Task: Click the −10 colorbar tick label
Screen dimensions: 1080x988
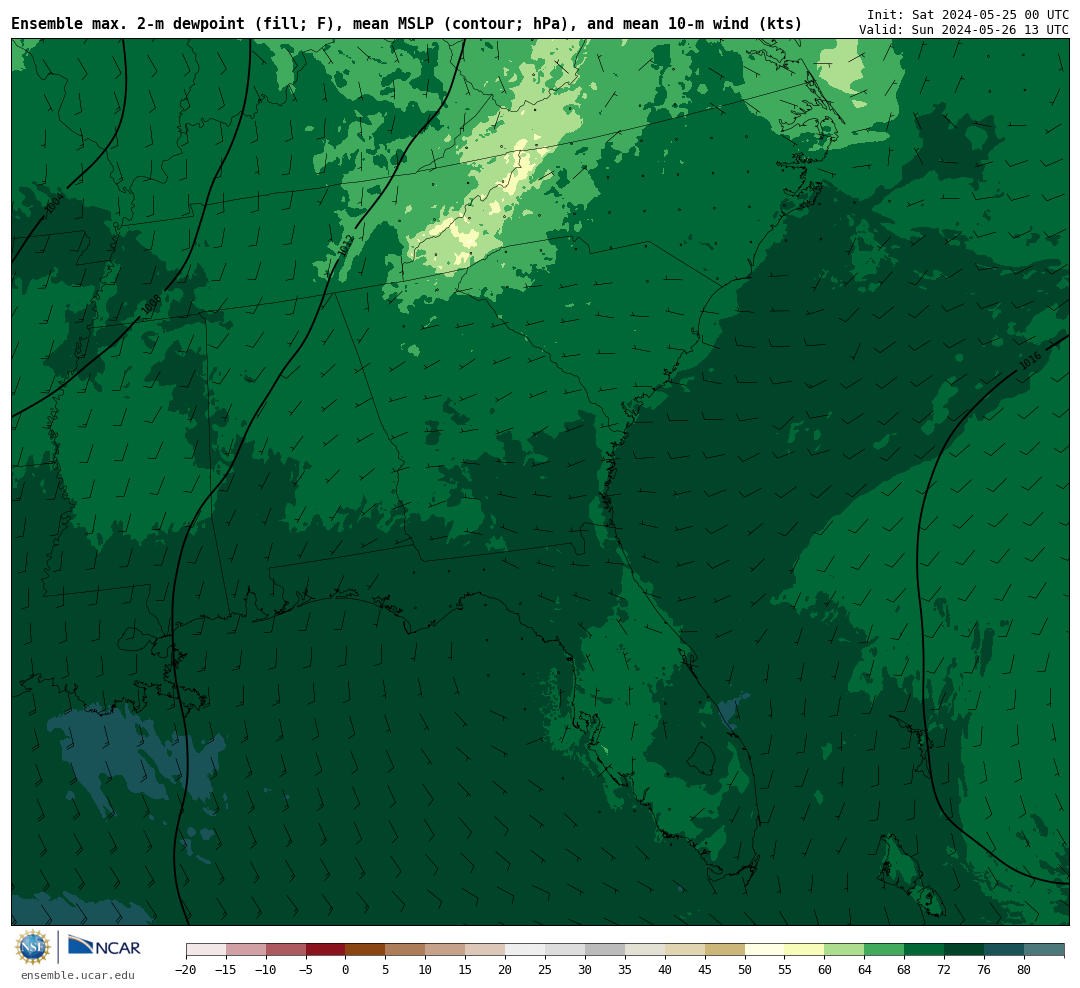Action: click(266, 970)
